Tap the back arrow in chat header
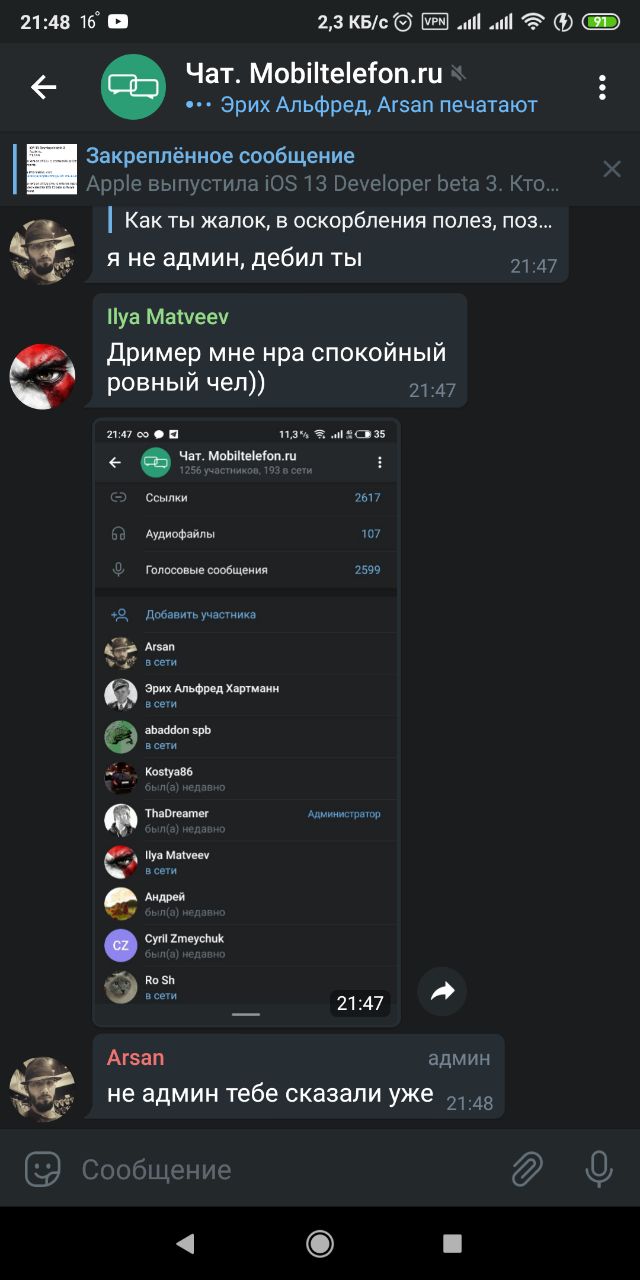This screenshot has height=1280, width=640. [43, 88]
